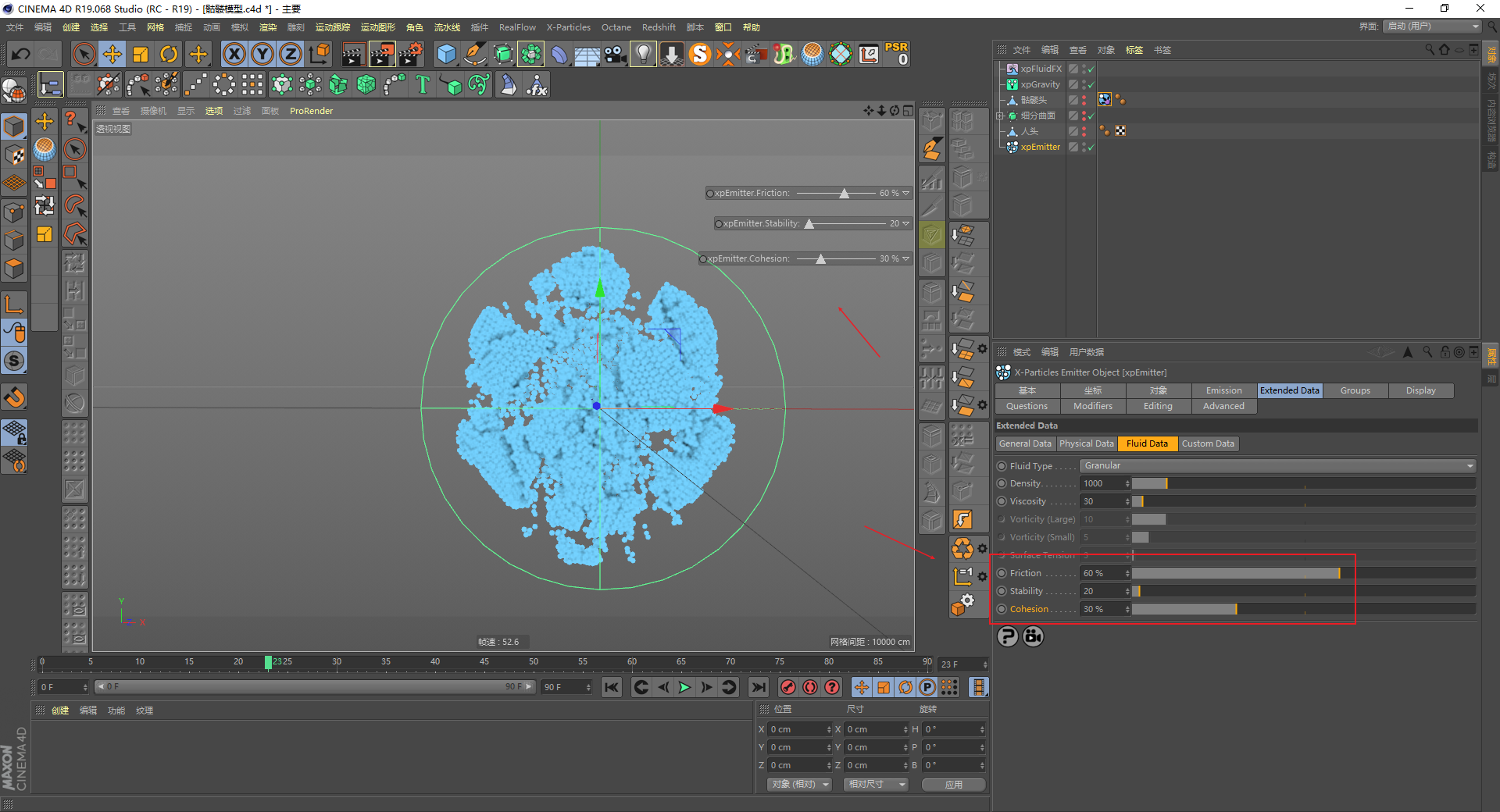Activate the Move tool in top toolbar
Viewport: 1500px width, 812px height.
[112, 54]
